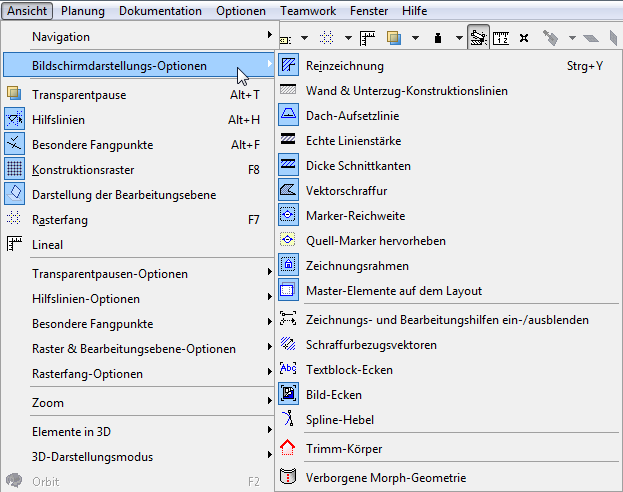Image resolution: width=623 pixels, height=492 pixels.
Task: Expand Rasterfang-Optionen submenu
Action: [x=138, y=374]
